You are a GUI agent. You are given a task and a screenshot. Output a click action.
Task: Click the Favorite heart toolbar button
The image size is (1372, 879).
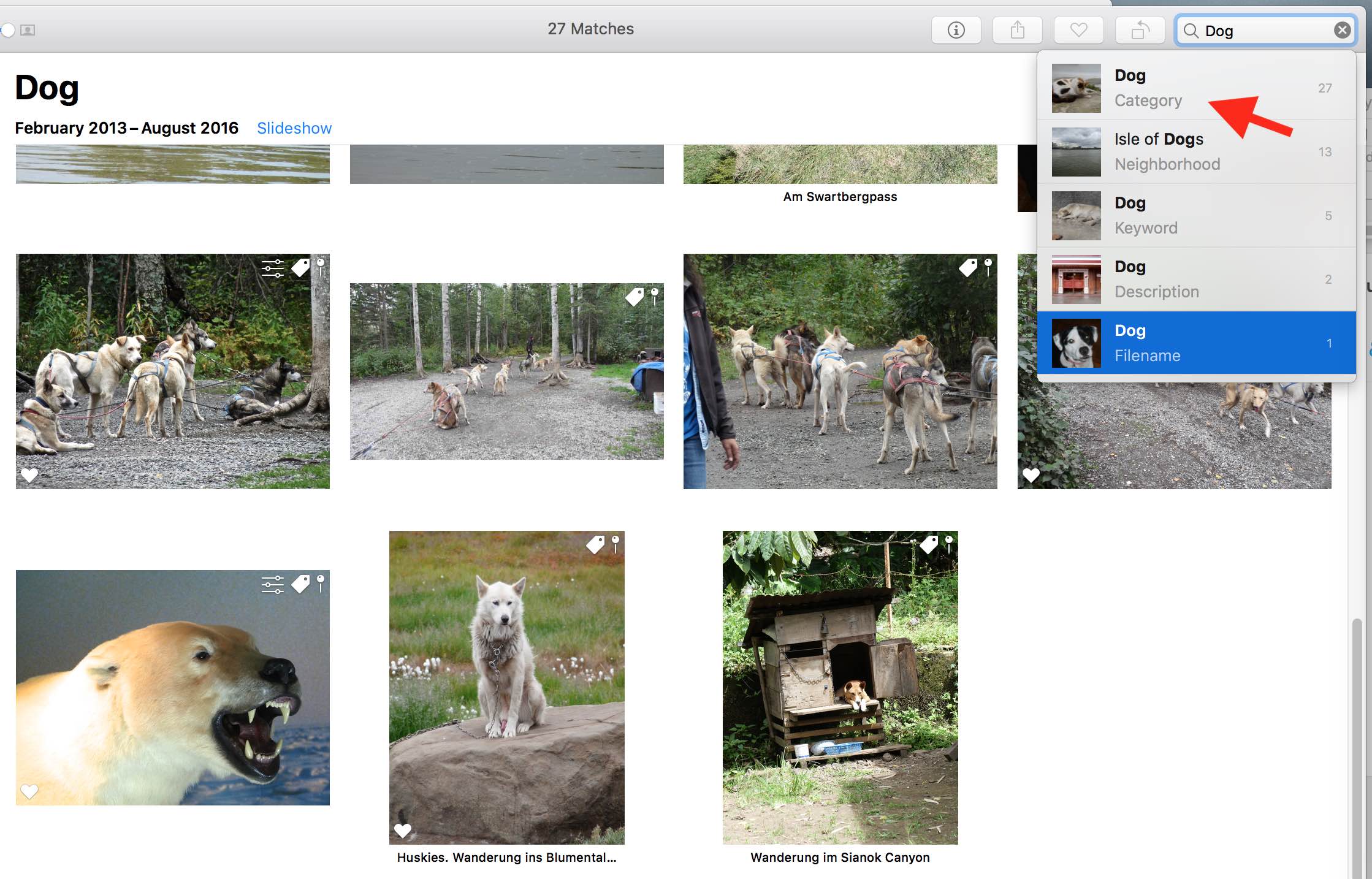1078,30
